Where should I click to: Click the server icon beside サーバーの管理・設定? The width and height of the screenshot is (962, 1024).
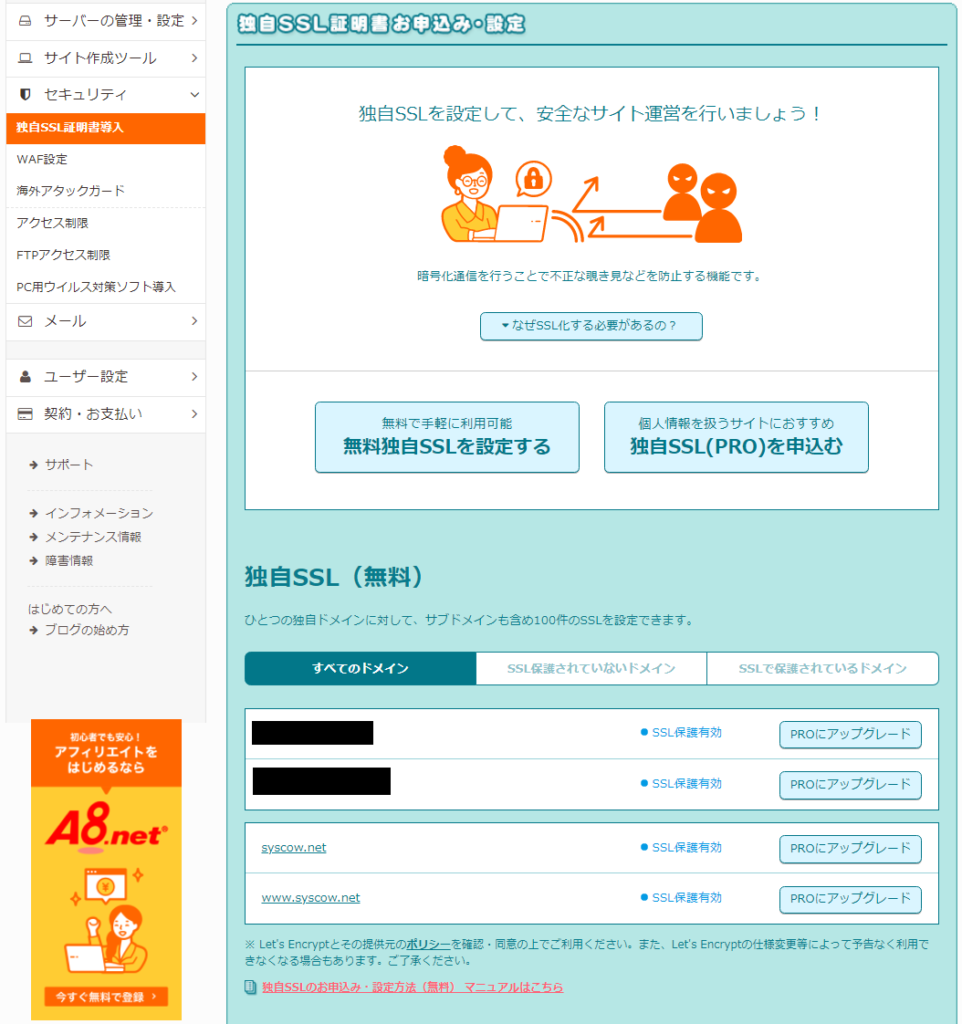[26, 20]
